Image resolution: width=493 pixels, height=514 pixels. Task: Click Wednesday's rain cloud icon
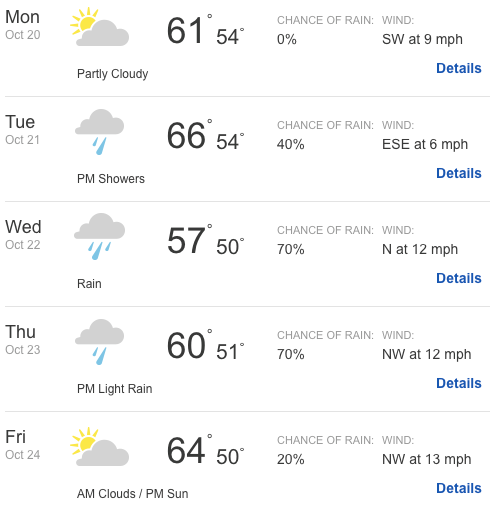coord(99,236)
